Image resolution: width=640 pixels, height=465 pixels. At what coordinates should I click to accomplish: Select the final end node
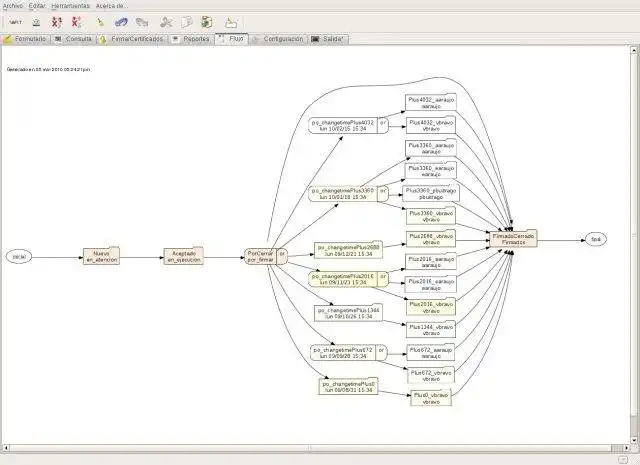(x=596, y=239)
